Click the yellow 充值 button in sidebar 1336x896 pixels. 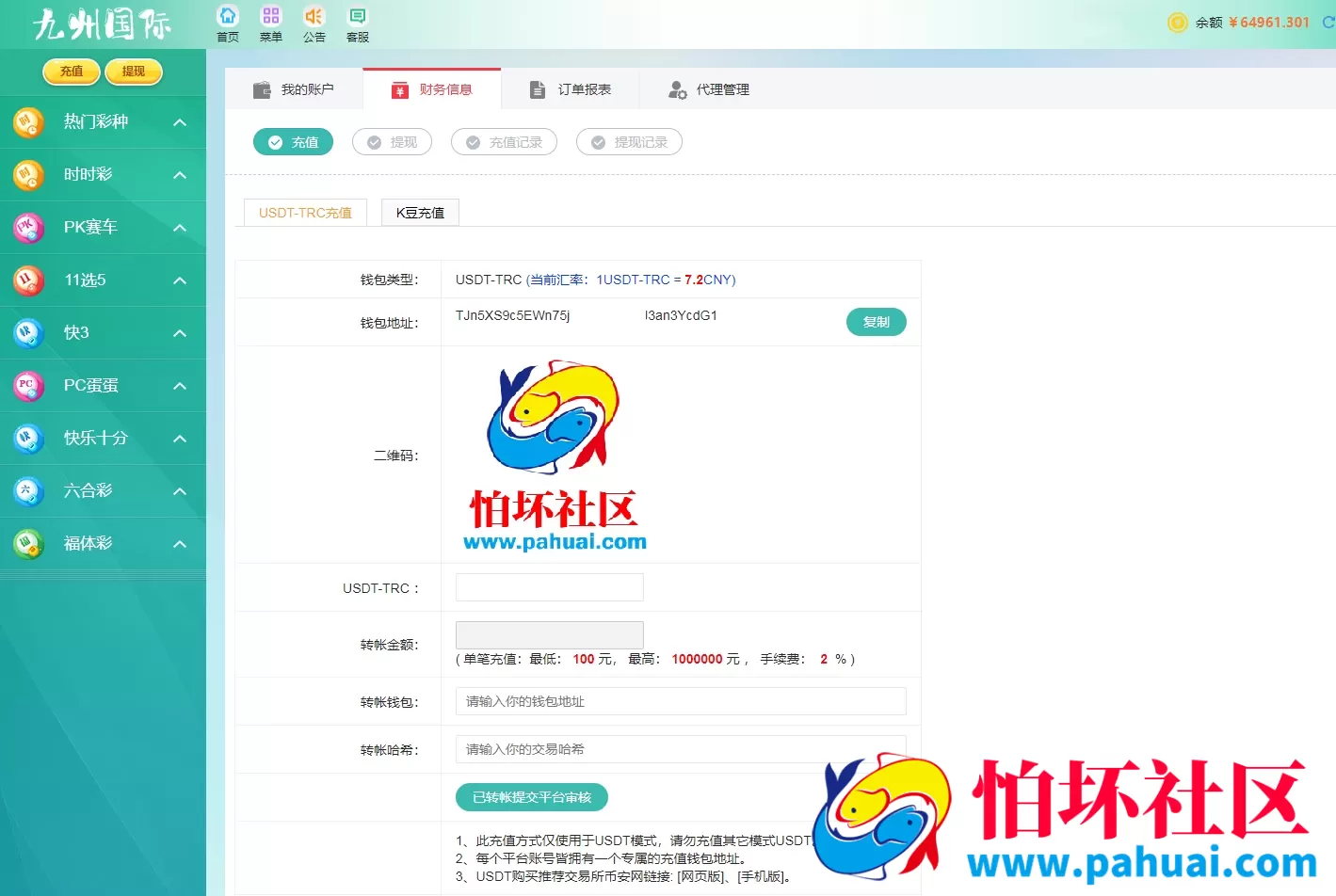(72, 72)
